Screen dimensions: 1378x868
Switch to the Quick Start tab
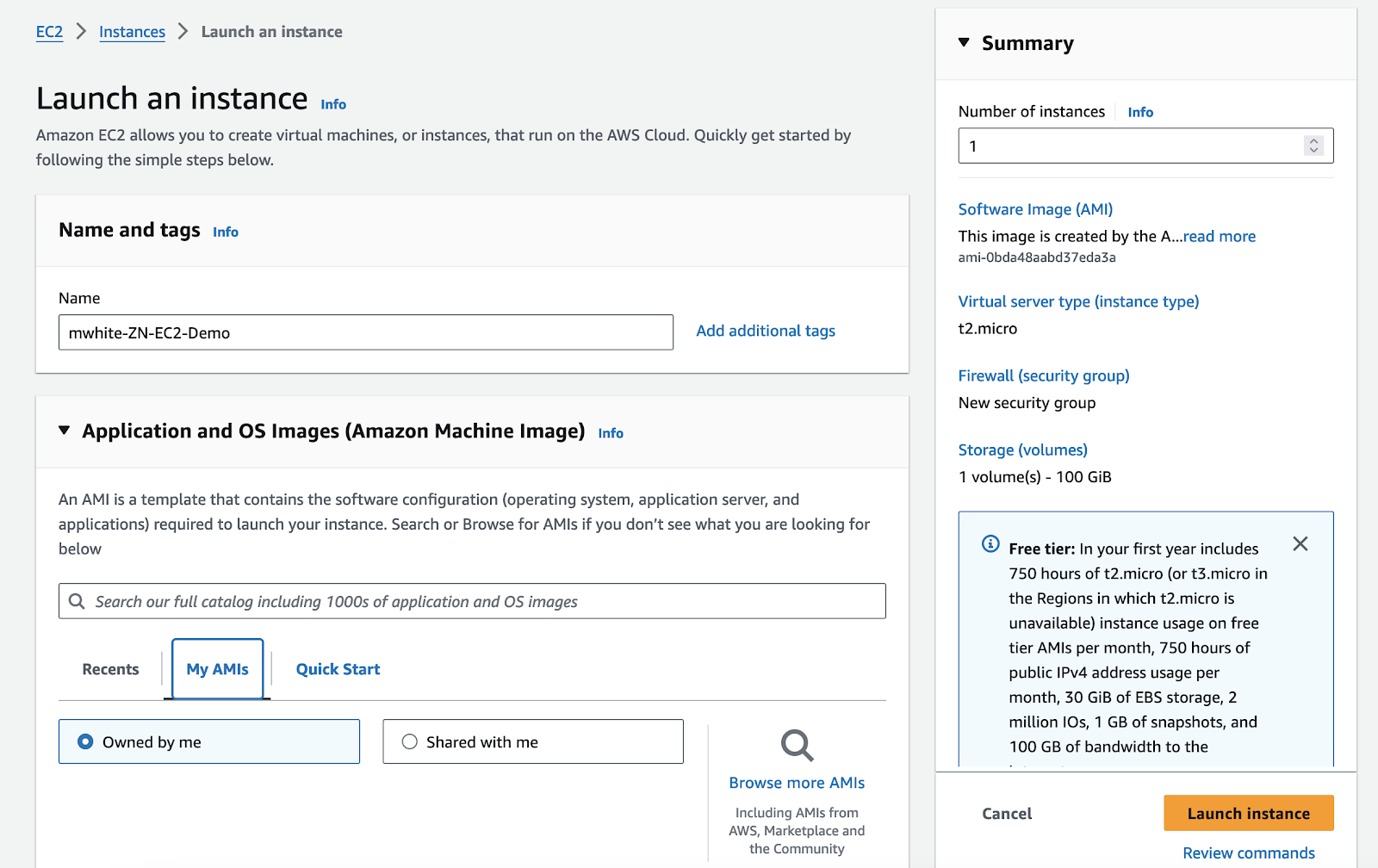click(x=338, y=669)
